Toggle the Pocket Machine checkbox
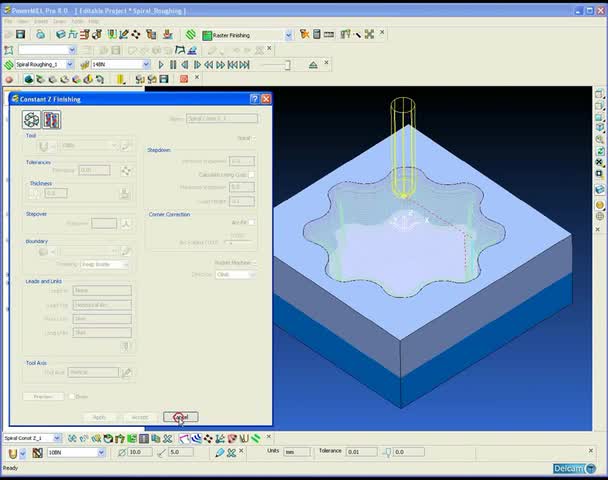Image resolution: width=608 pixels, height=480 pixels. point(254,263)
